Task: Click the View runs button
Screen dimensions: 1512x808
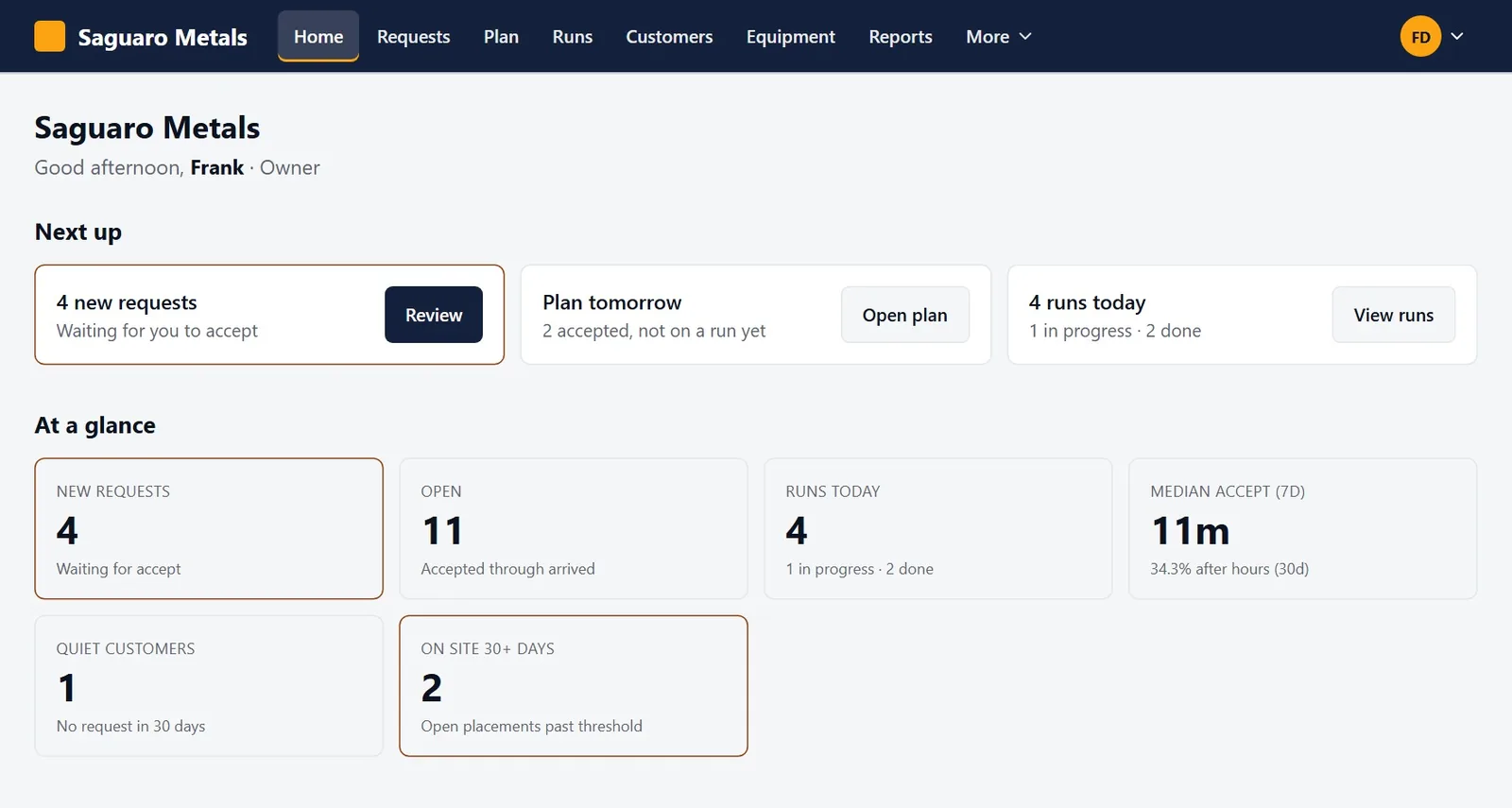Action: 1393,315
